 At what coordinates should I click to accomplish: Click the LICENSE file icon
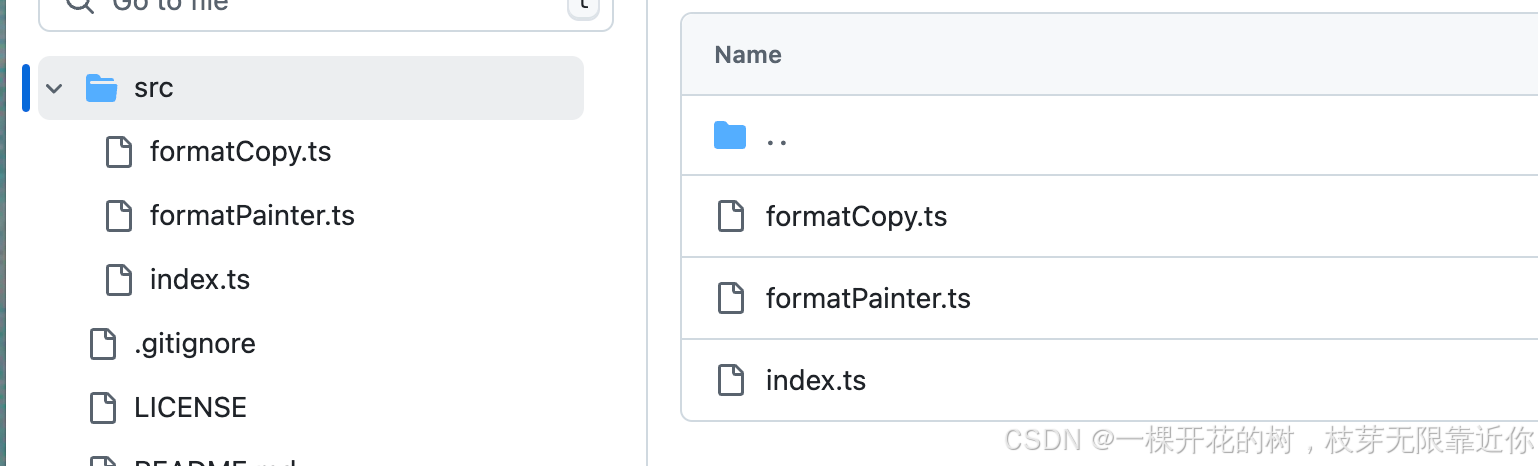103,408
